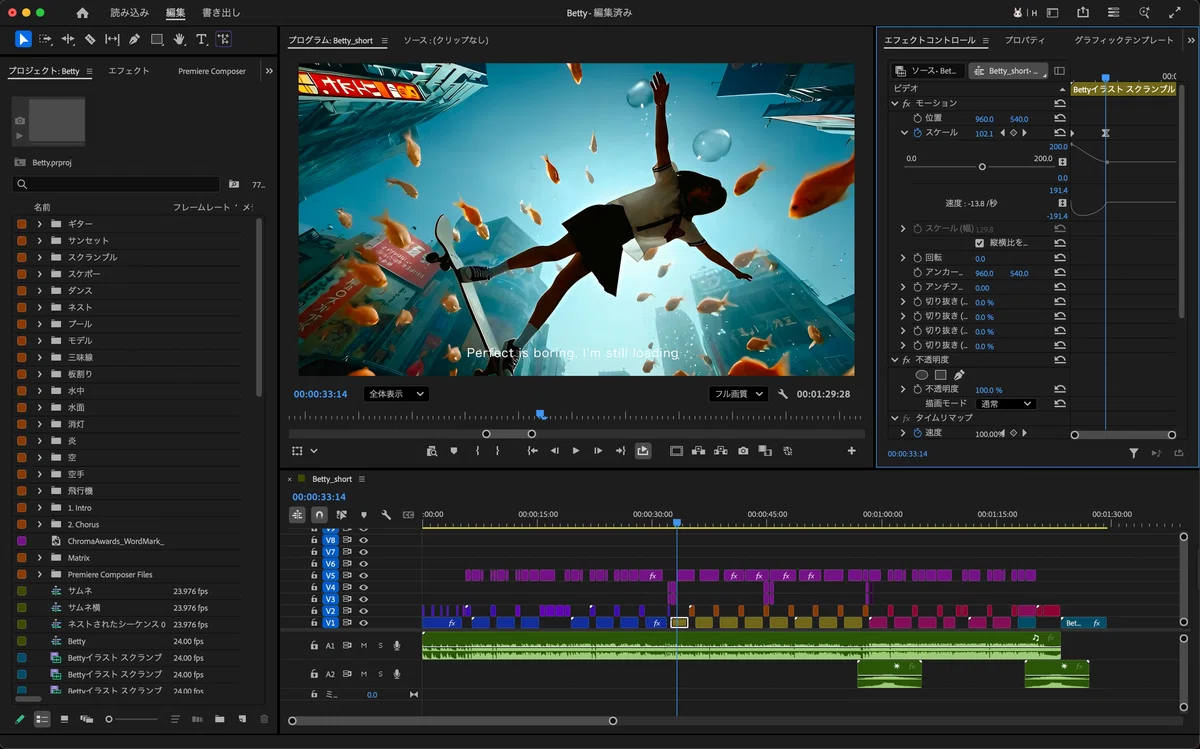Click Export Frame camera icon
This screenshot has height=749, width=1200.
[743, 451]
